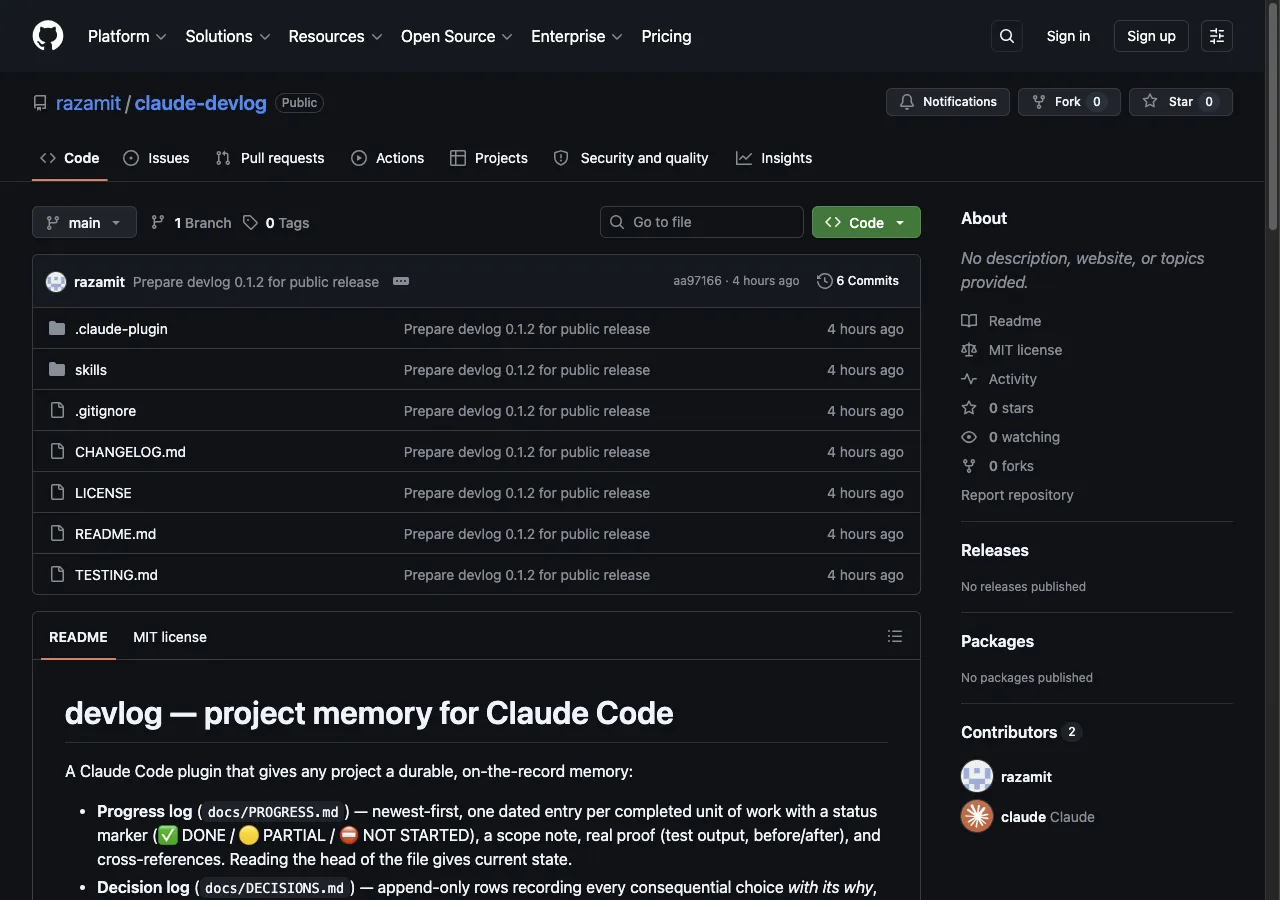
Task: Focus the Go to file field
Action: pyautogui.click(x=702, y=222)
